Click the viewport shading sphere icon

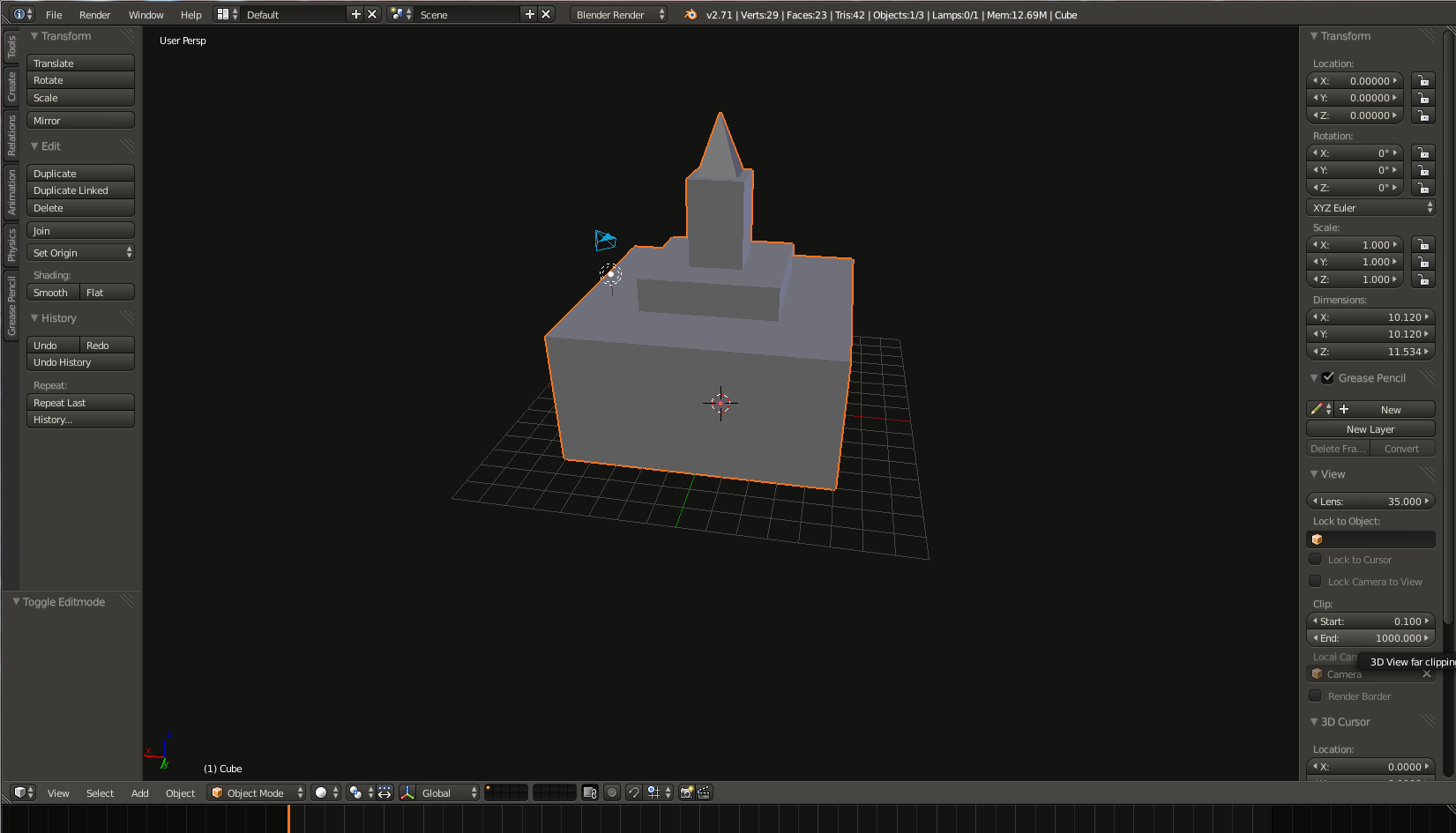322,792
